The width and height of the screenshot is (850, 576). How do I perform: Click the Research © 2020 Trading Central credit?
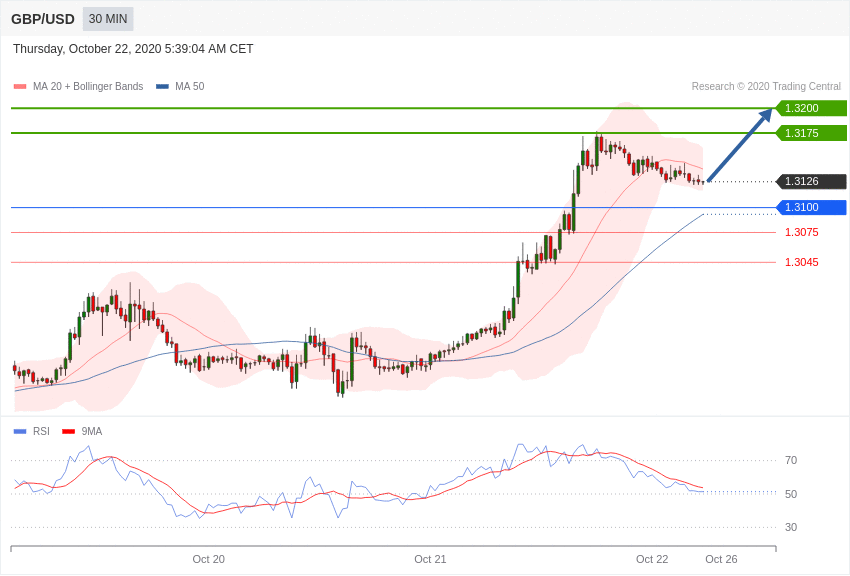(766, 87)
